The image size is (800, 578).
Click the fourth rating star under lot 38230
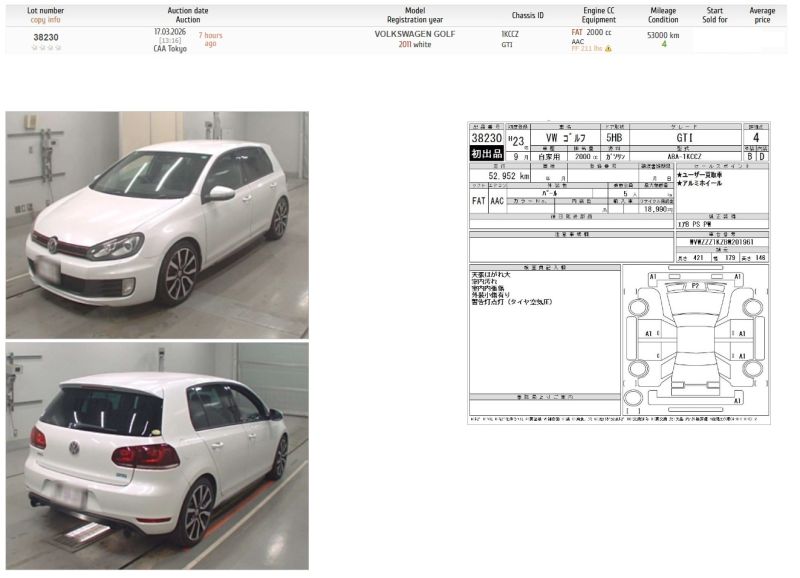(58, 47)
